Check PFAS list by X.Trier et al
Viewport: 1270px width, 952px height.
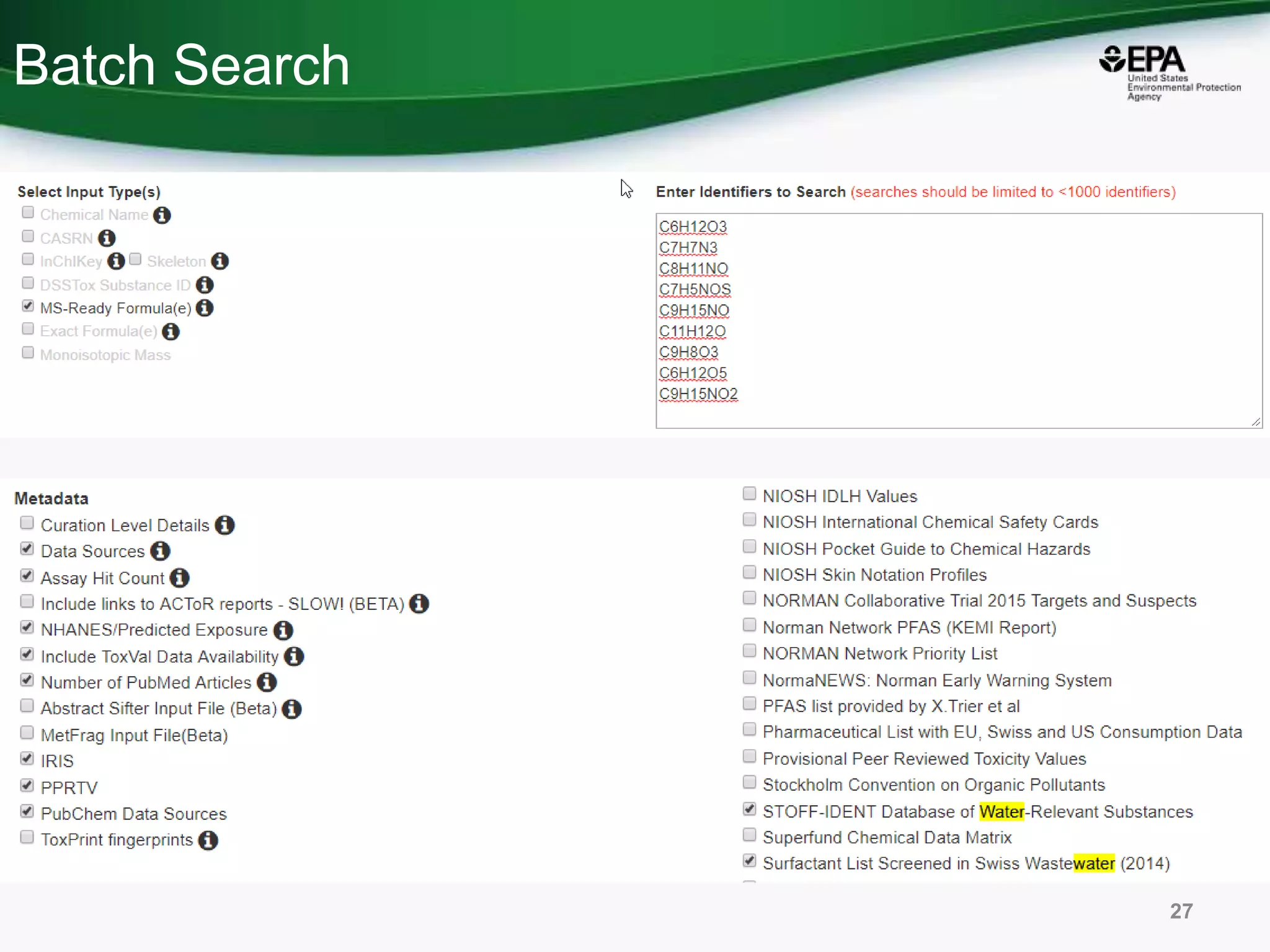click(x=750, y=704)
